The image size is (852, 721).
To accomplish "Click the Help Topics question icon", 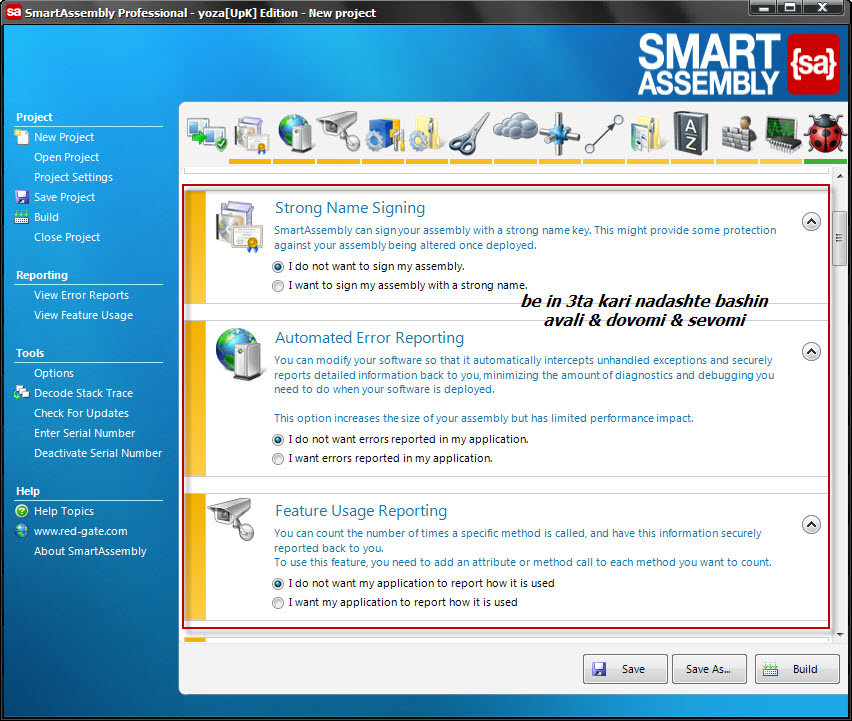I will point(22,511).
